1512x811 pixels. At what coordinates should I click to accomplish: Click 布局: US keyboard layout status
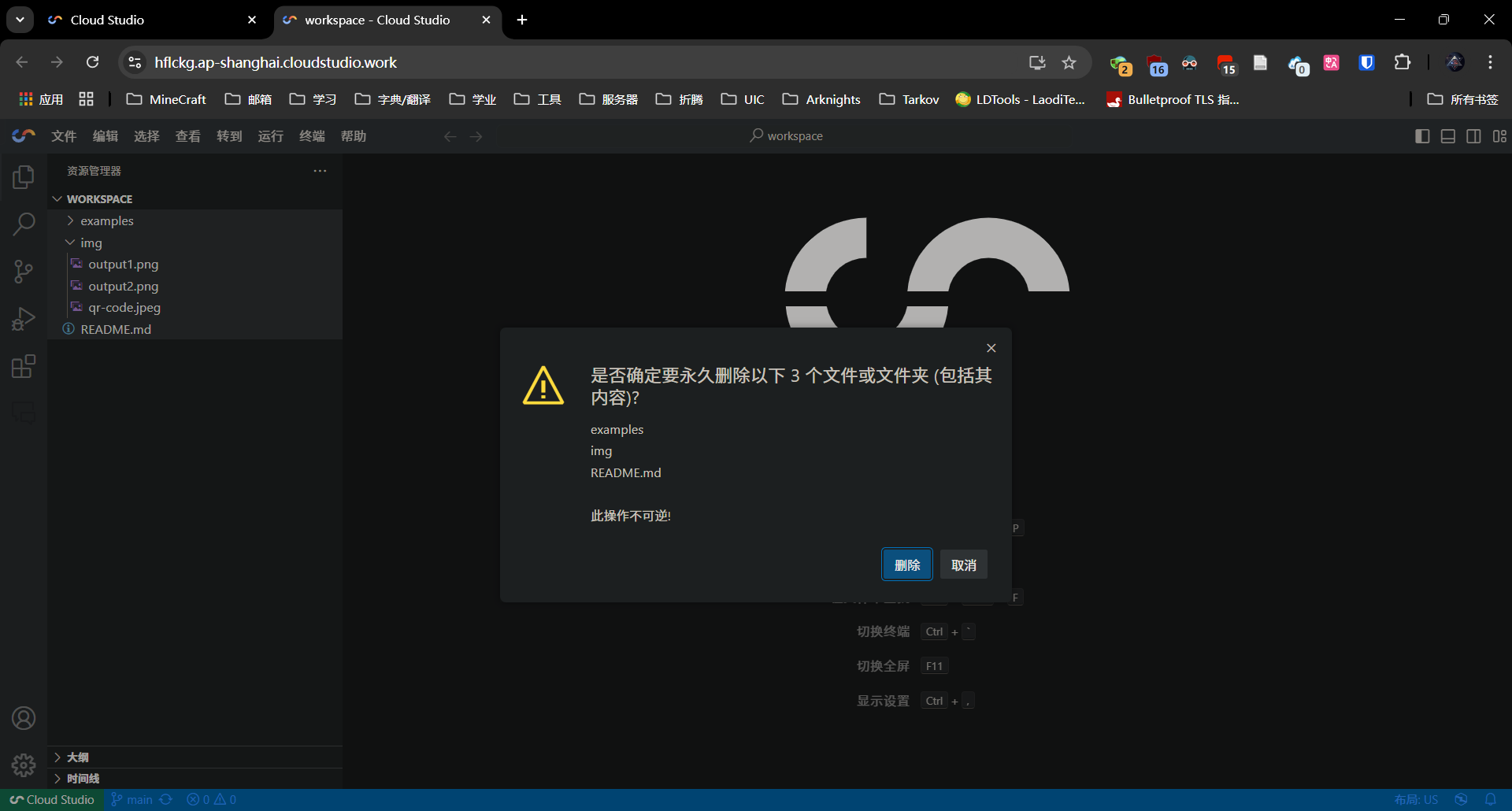pos(1416,799)
